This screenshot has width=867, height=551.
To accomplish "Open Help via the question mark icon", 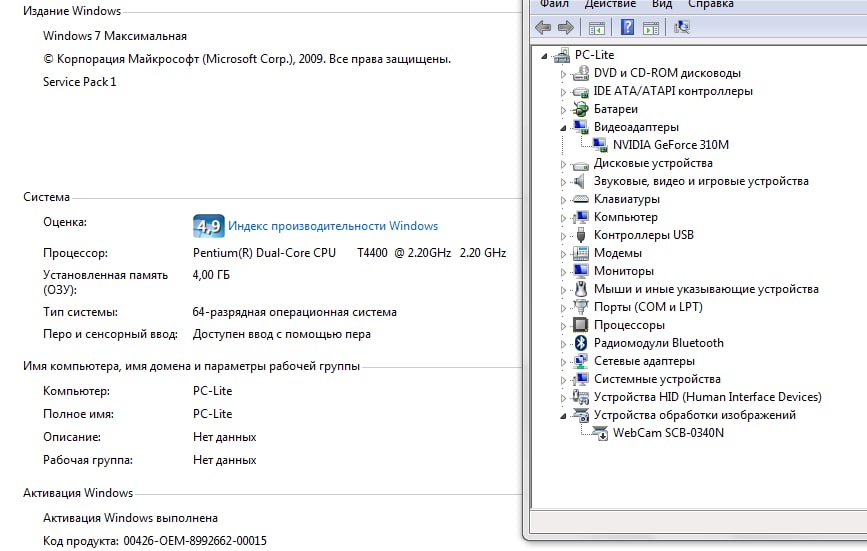I will click(x=627, y=27).
